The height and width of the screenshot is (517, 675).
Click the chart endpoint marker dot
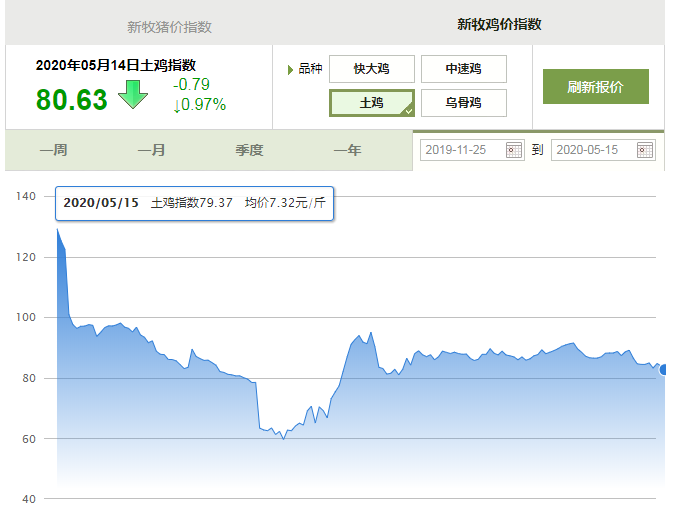[663, 370]
